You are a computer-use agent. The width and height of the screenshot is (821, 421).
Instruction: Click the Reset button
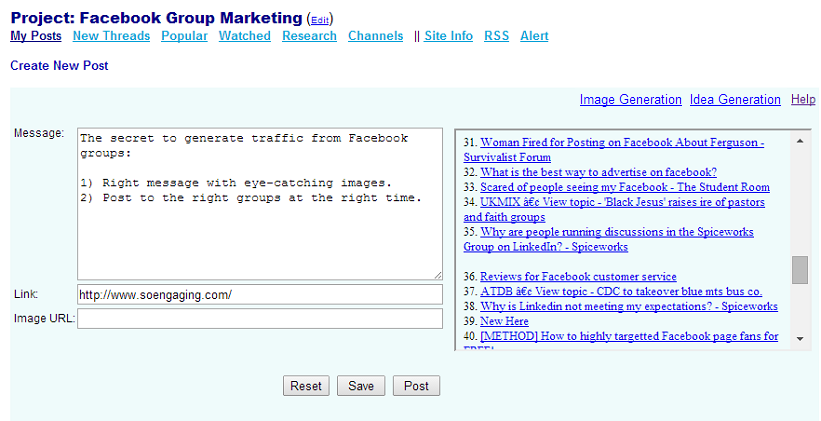[x=306, y=386]
